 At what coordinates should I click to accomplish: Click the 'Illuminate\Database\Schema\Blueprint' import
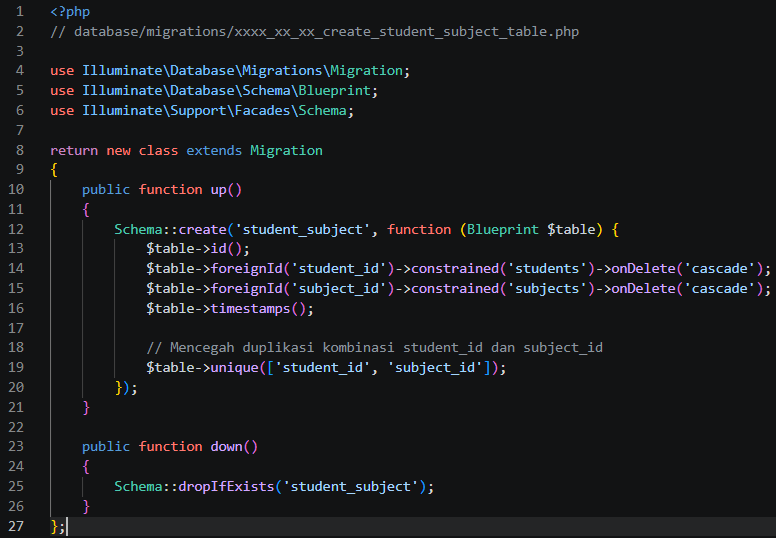227,91
